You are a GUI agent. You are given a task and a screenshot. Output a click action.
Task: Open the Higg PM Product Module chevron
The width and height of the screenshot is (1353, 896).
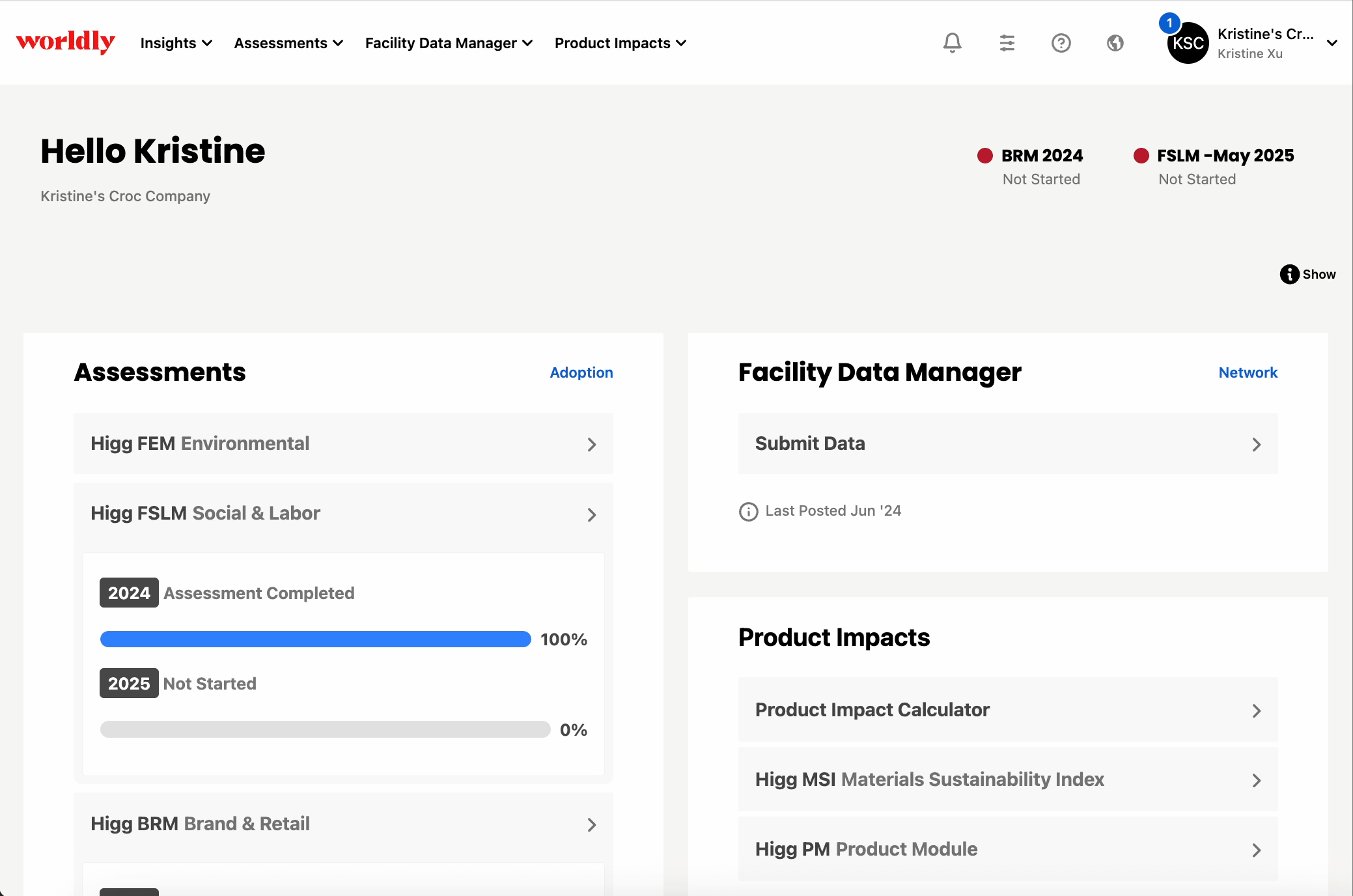point(1256,850)
